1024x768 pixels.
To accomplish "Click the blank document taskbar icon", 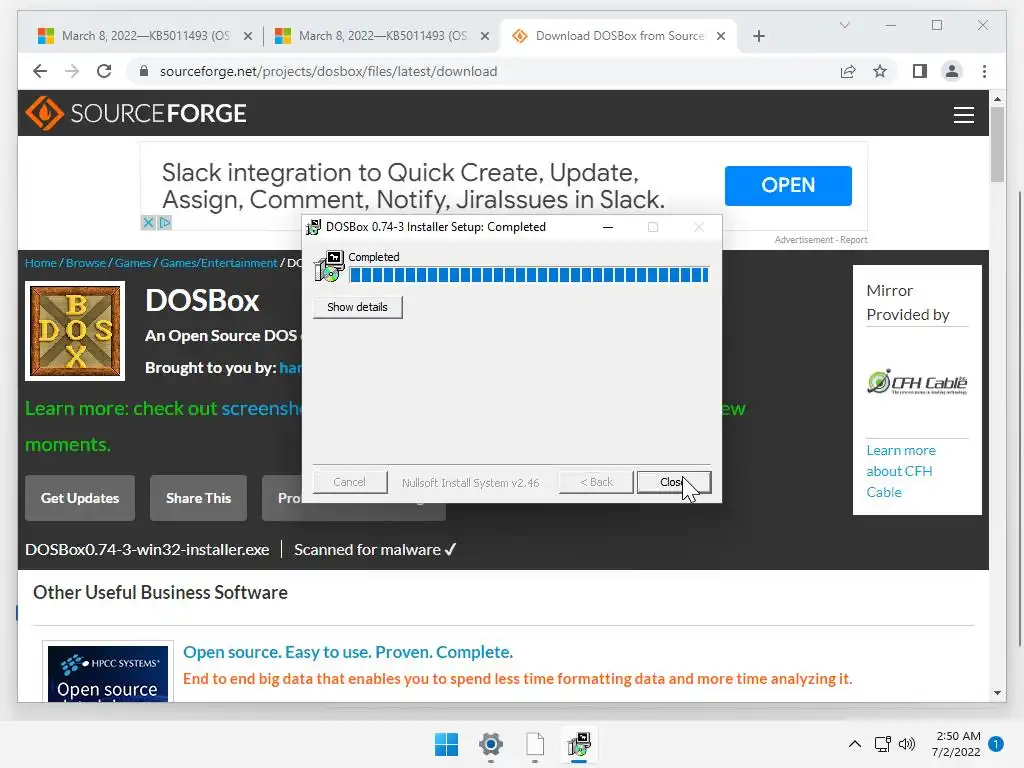I will 535,744.
